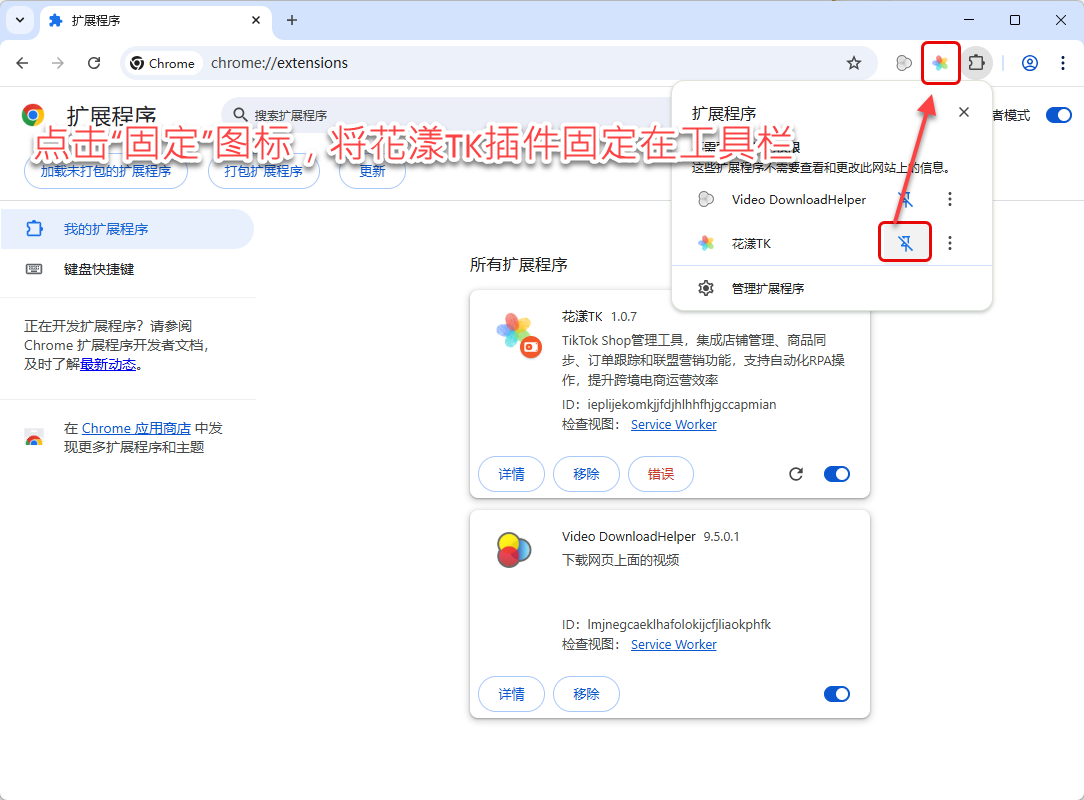Open 详情 for the 花漾TK extension
The height and width of the screenshot is (800, 1084).
click(x=512, y=474)
